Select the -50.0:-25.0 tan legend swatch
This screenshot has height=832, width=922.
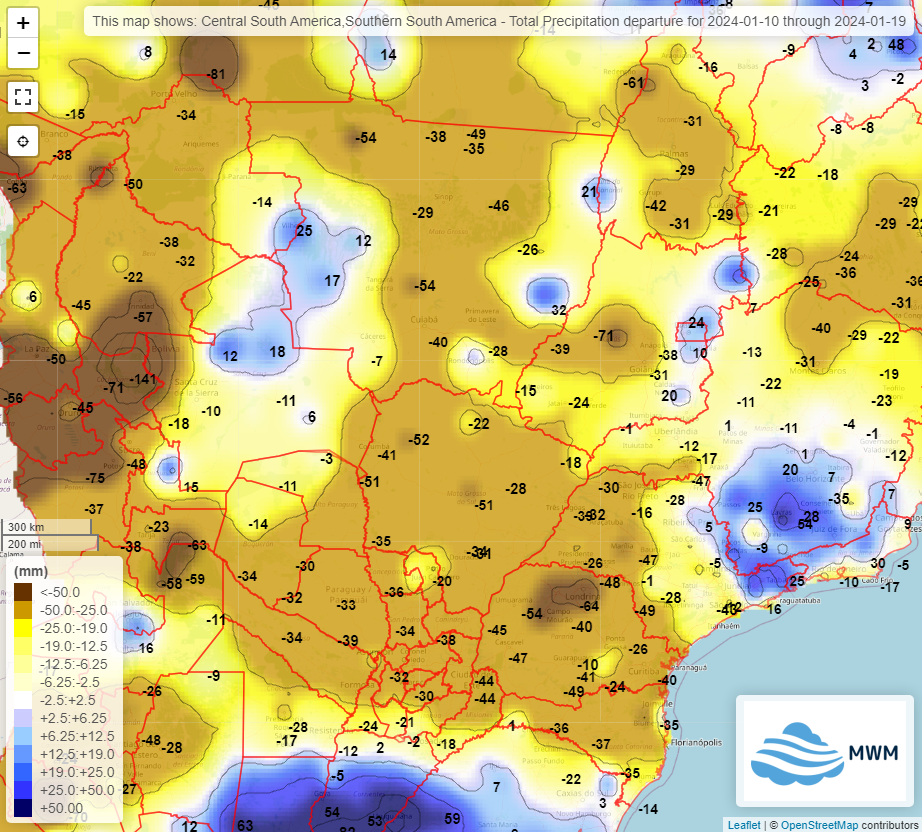25,607
